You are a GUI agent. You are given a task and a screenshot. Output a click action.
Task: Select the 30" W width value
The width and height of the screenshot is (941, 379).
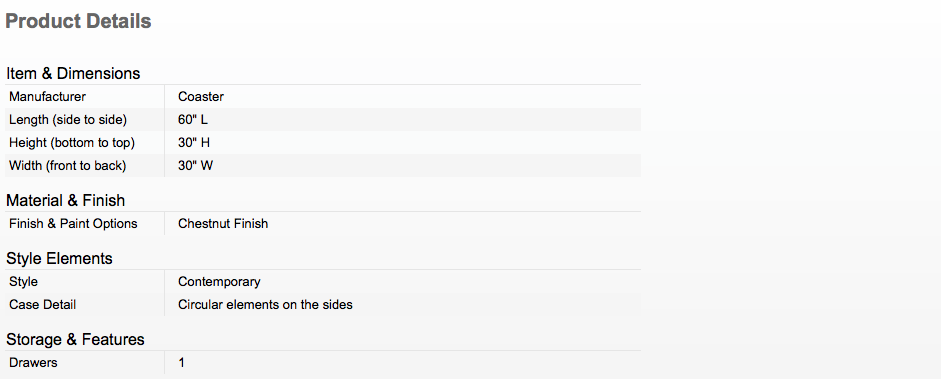pos(196,166)
